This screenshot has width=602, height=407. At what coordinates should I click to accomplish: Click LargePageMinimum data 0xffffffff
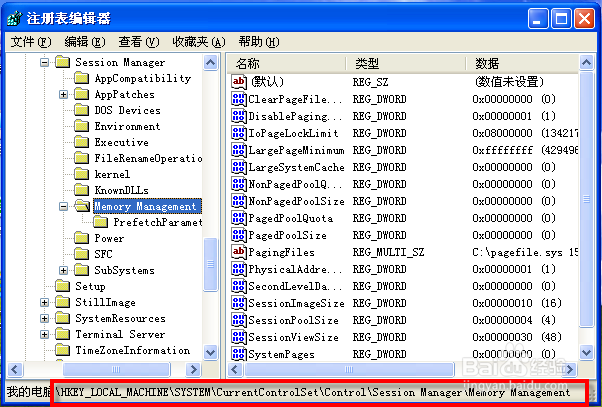[x=524, y=150]
